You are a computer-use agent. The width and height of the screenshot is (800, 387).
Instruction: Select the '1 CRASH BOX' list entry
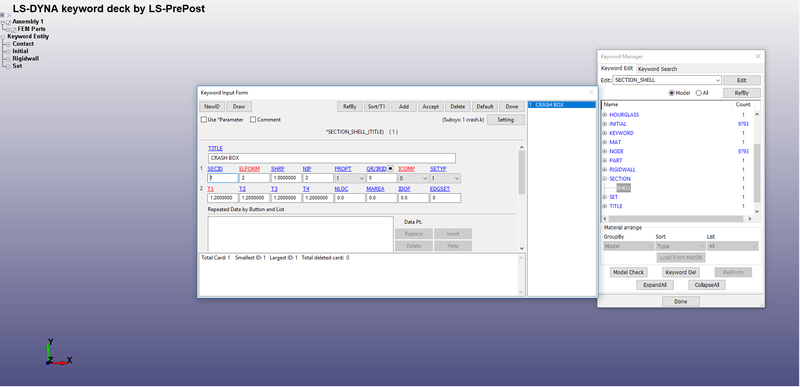click(562, 105)
